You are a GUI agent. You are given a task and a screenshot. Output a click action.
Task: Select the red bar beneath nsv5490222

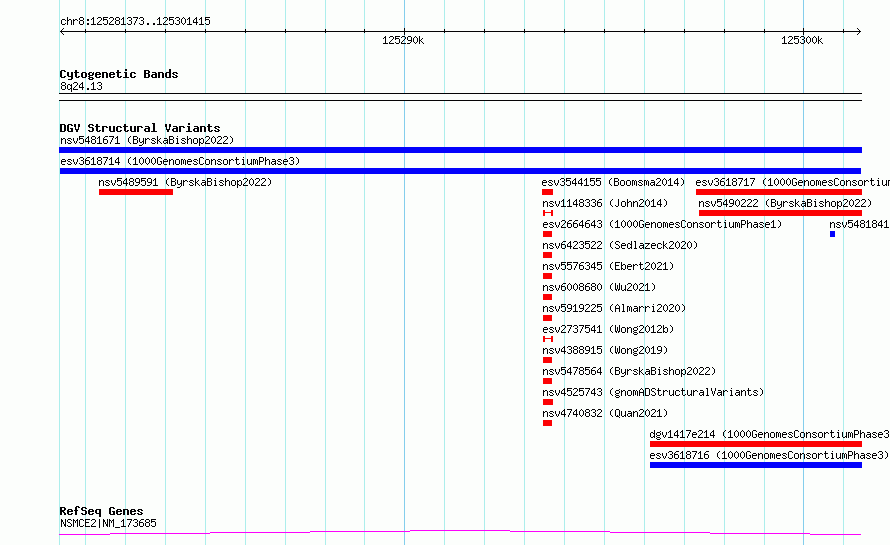coord(780,213)
